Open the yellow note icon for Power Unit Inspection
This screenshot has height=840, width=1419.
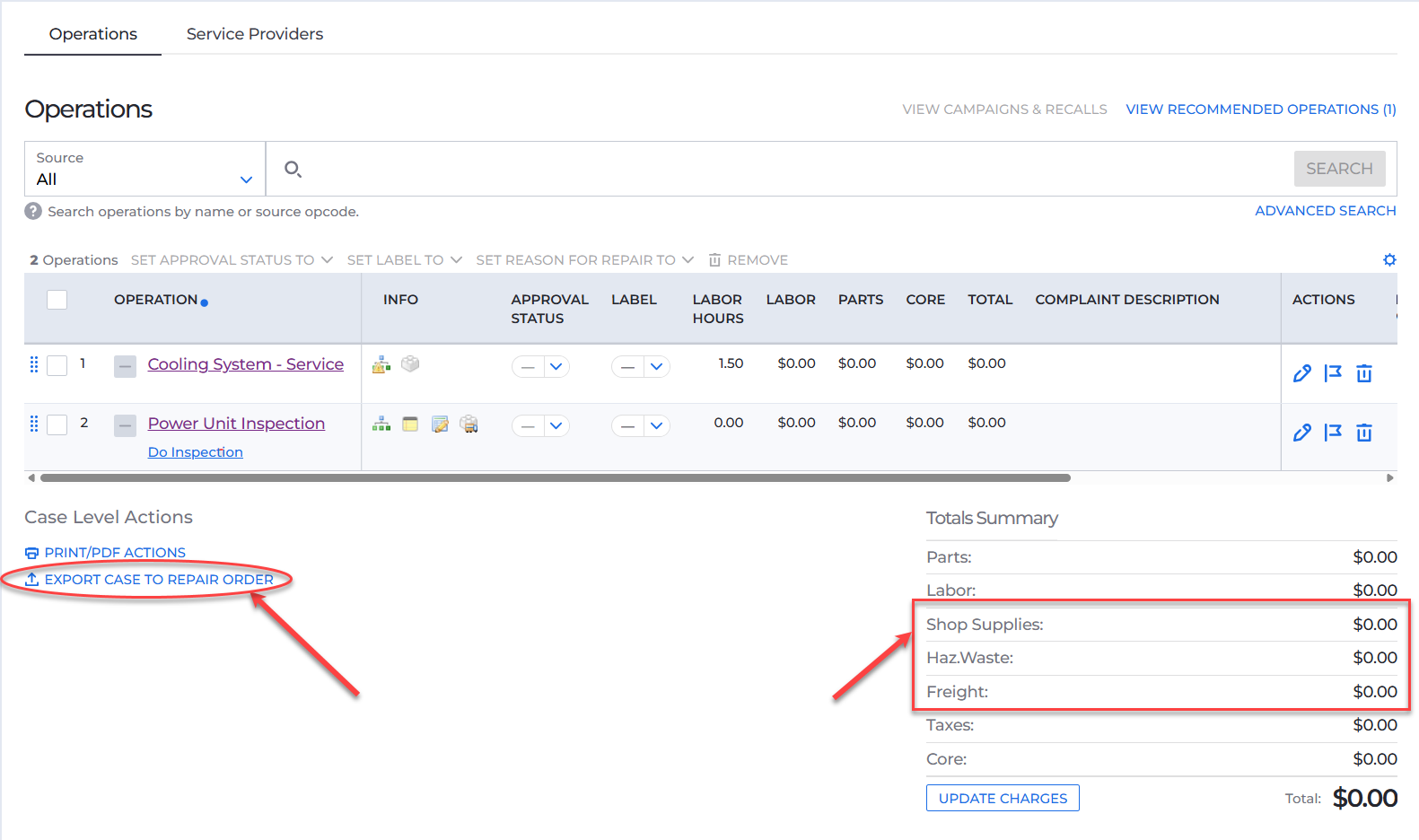pyautogui.click(x=410, y=424)
